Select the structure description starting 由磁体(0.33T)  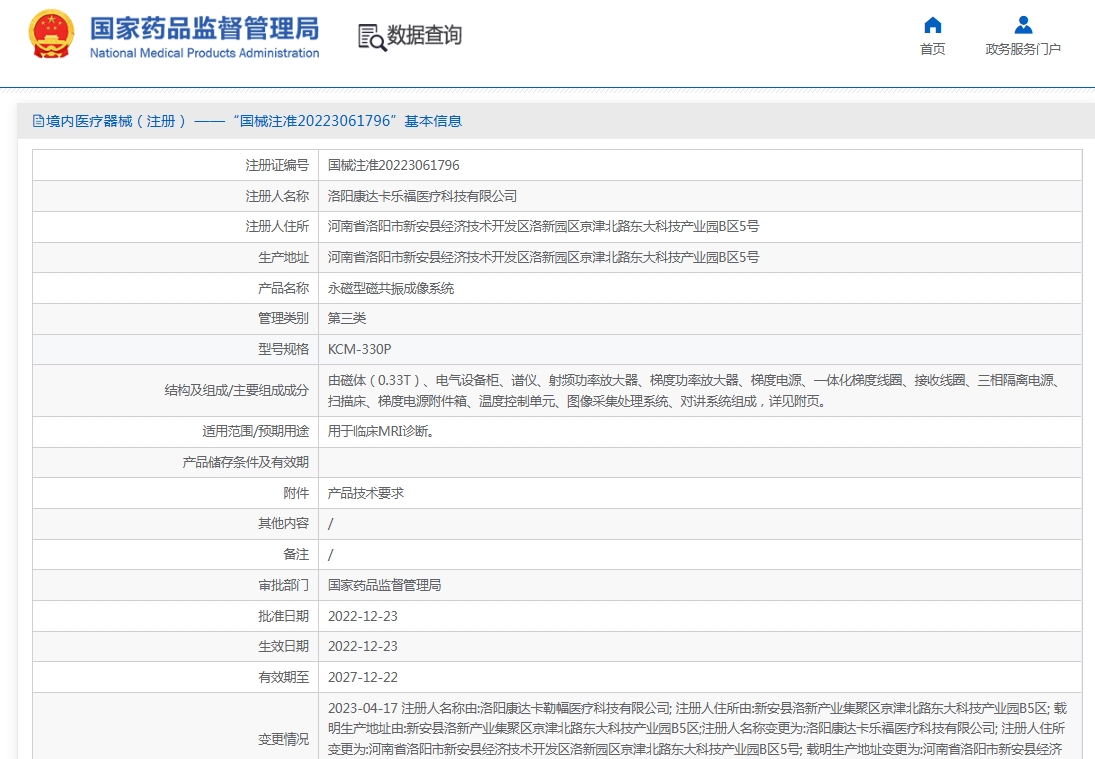tap(696, 391)
